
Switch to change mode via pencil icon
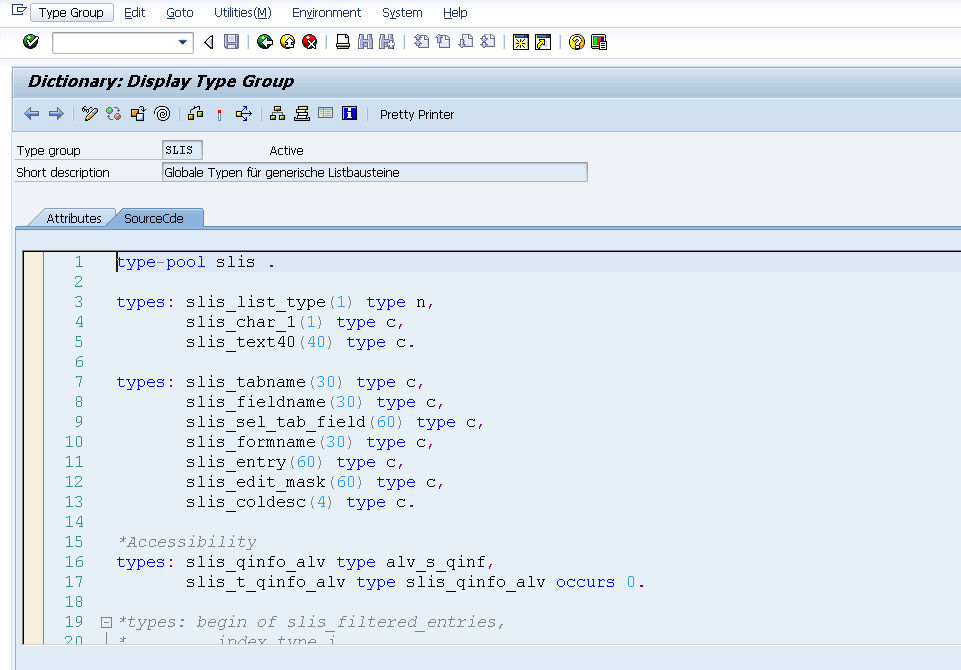tap(88, 113)
